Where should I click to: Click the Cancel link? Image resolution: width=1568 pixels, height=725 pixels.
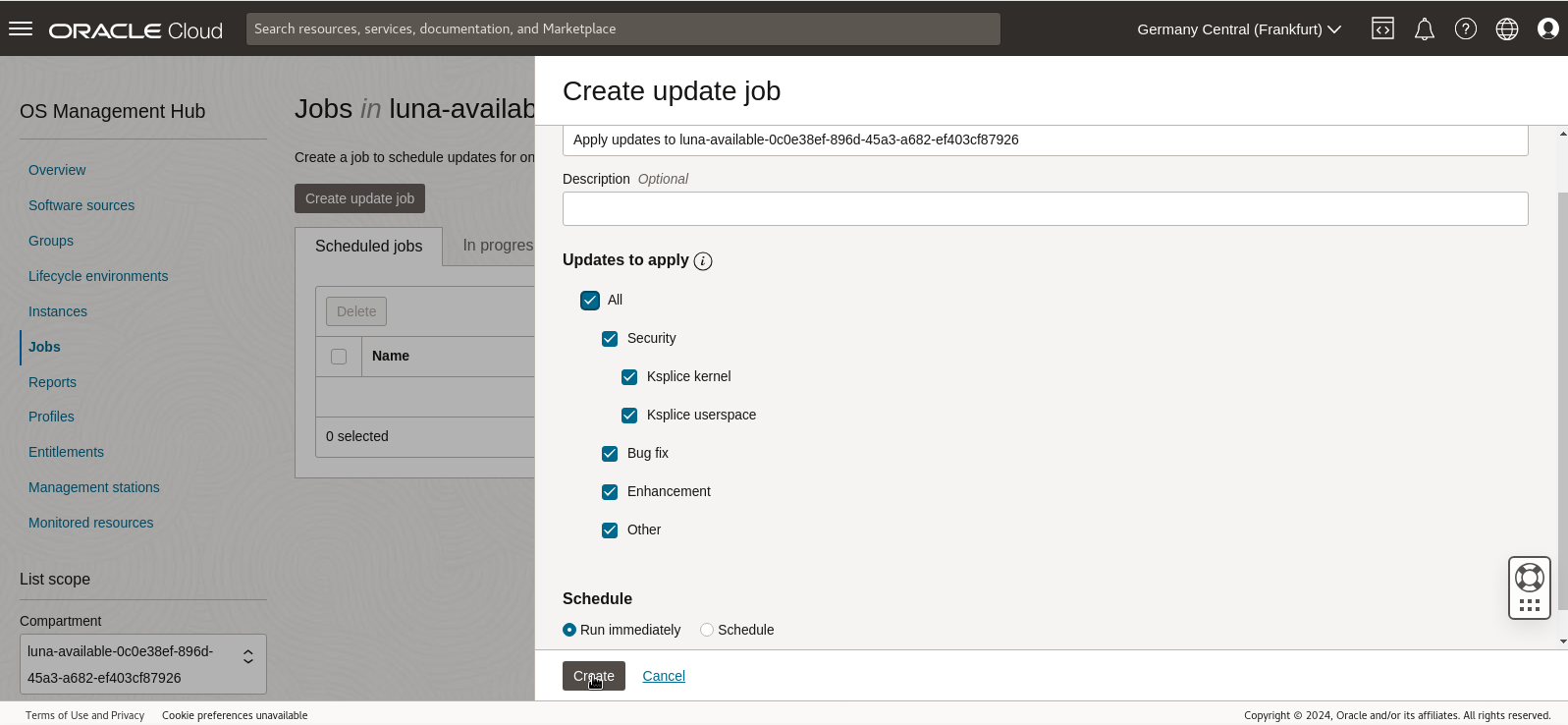(664, 676)
